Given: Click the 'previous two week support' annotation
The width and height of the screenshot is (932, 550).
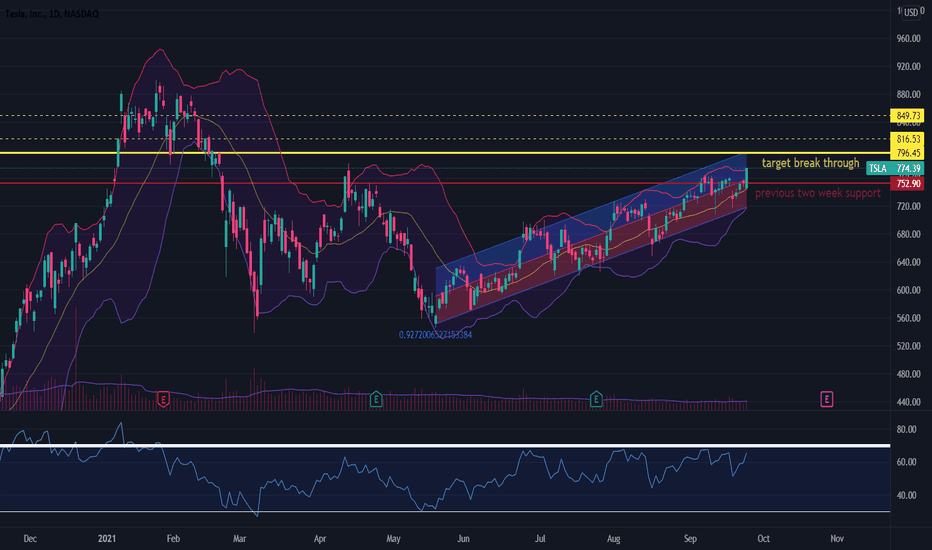Looking at the screenshot, I should pyautogui.click(x=818, y=193).
